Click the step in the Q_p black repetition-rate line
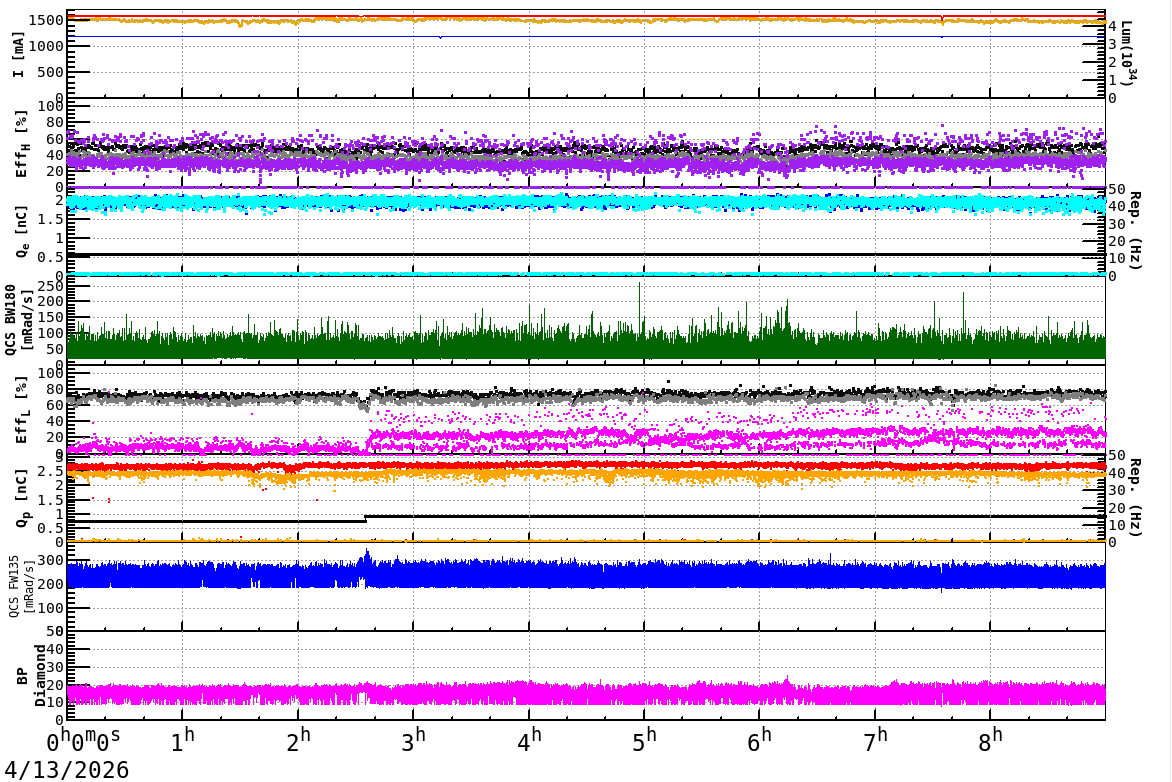This screenshot has height=782, width=1172. click(365, 518)
